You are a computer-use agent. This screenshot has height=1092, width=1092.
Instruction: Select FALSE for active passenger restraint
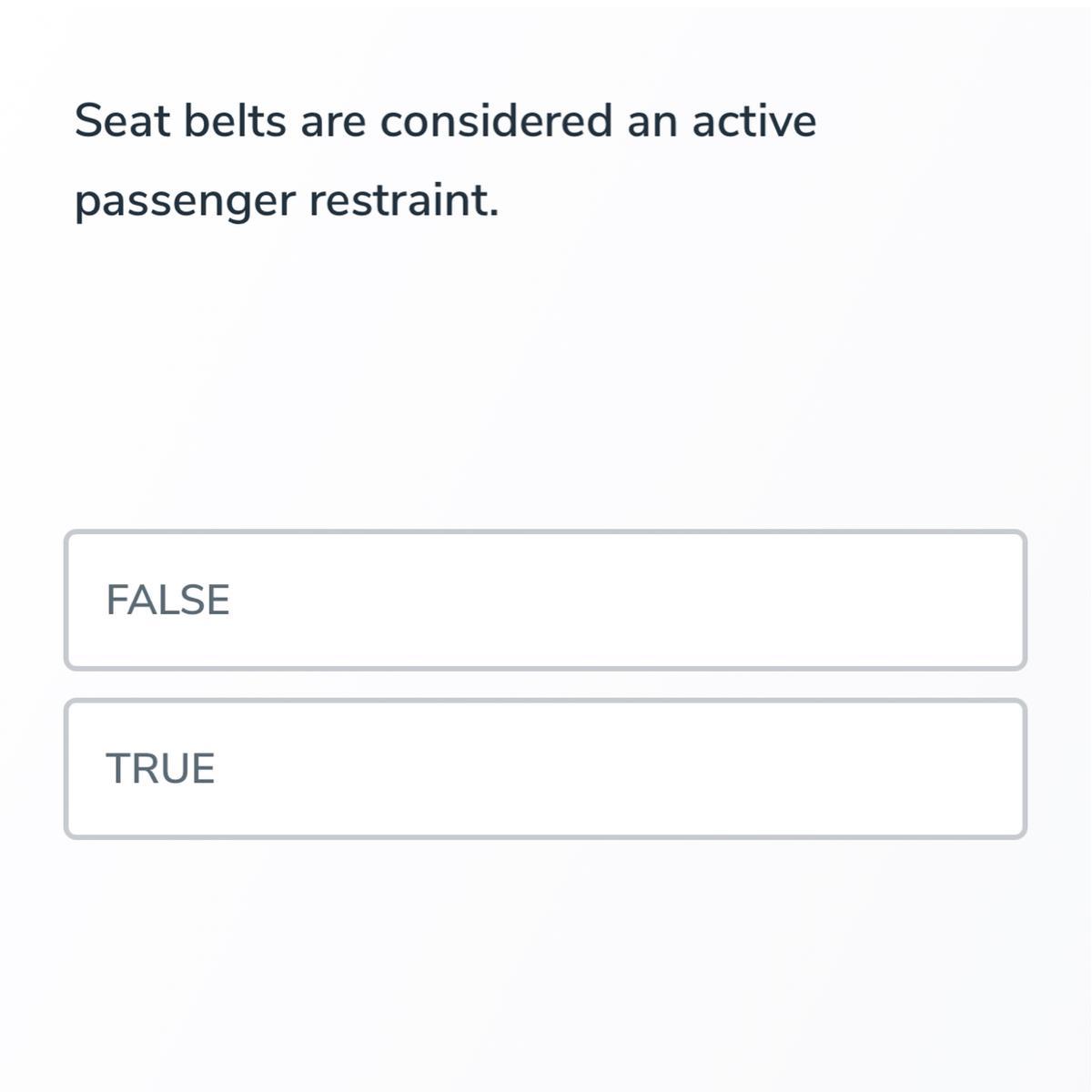tap(545, 601)
